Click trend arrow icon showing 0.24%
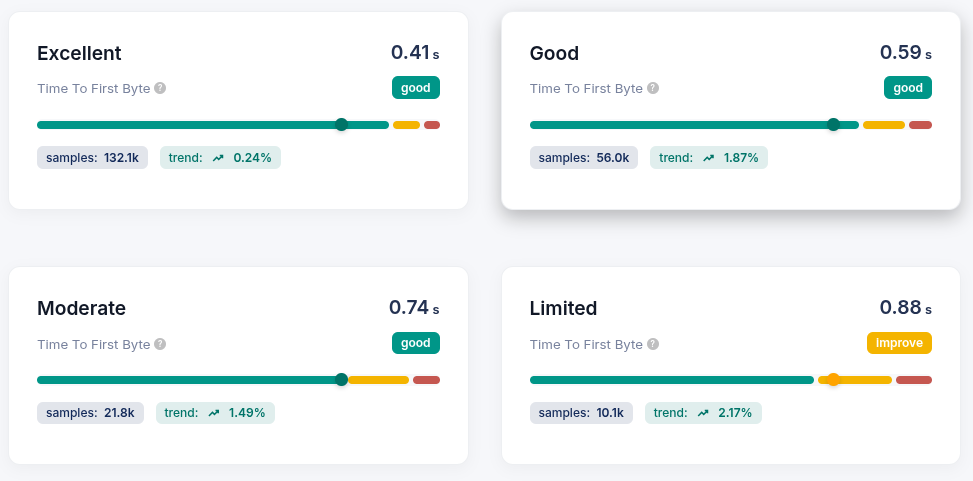 (218, 158)
